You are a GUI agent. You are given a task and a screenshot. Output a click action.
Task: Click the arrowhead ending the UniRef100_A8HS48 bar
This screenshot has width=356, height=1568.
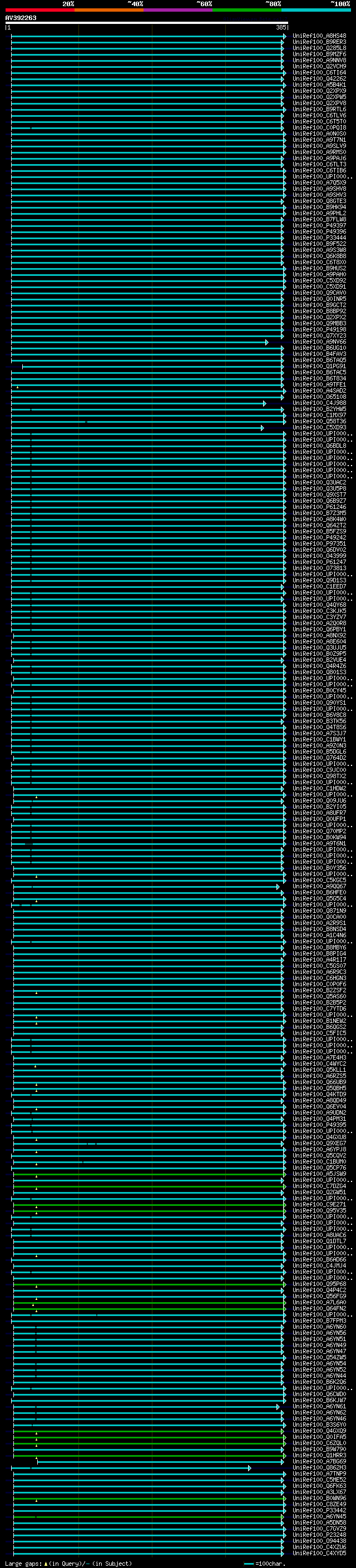coord(284,36)
